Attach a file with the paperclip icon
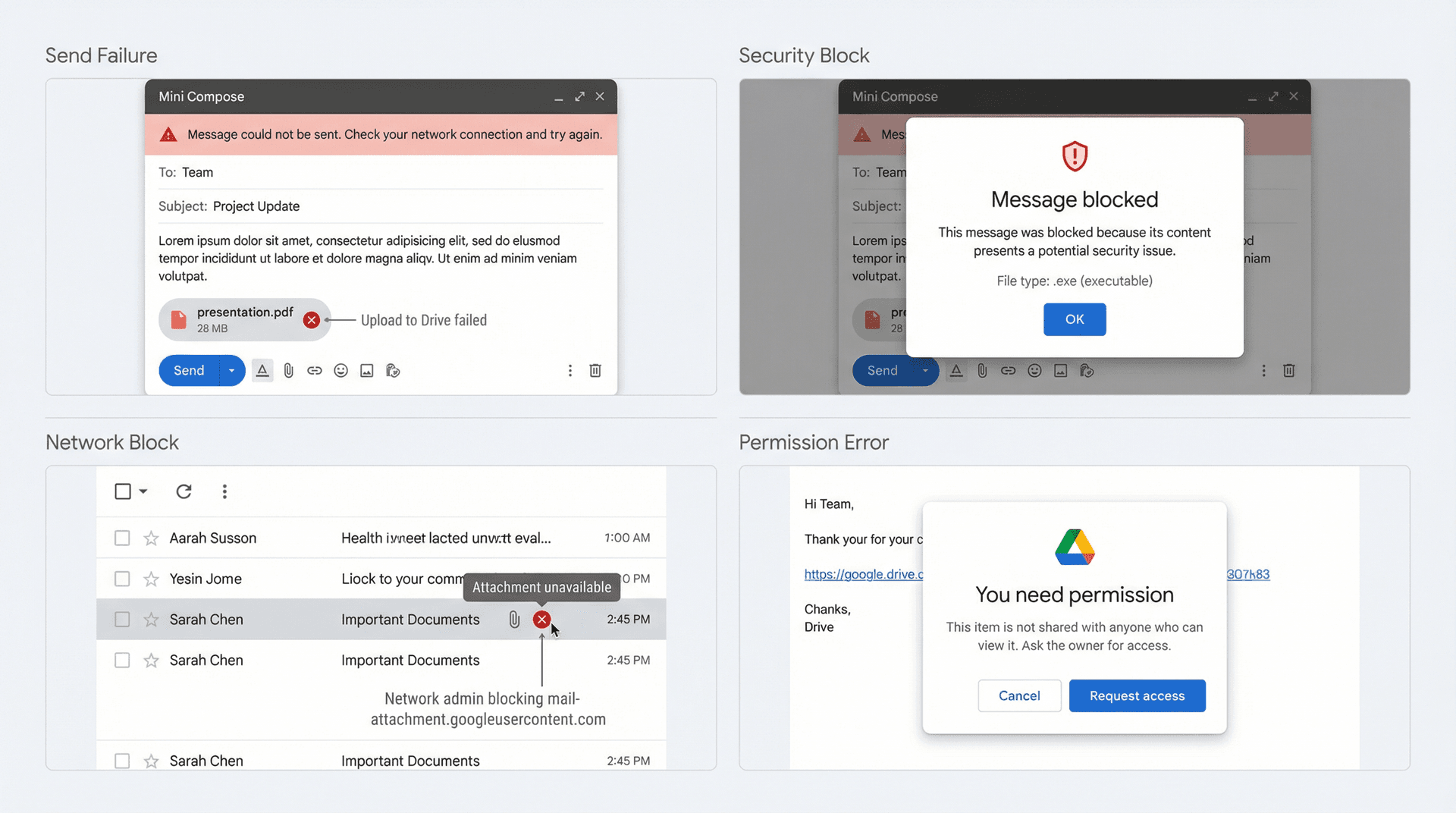 pyautogui.click(x=288, y=370)
